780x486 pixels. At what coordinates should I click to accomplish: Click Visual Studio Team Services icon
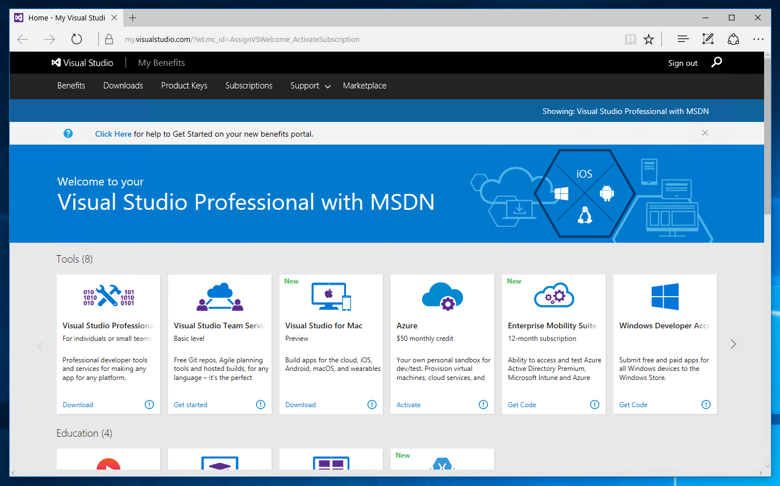coord(220,297)
